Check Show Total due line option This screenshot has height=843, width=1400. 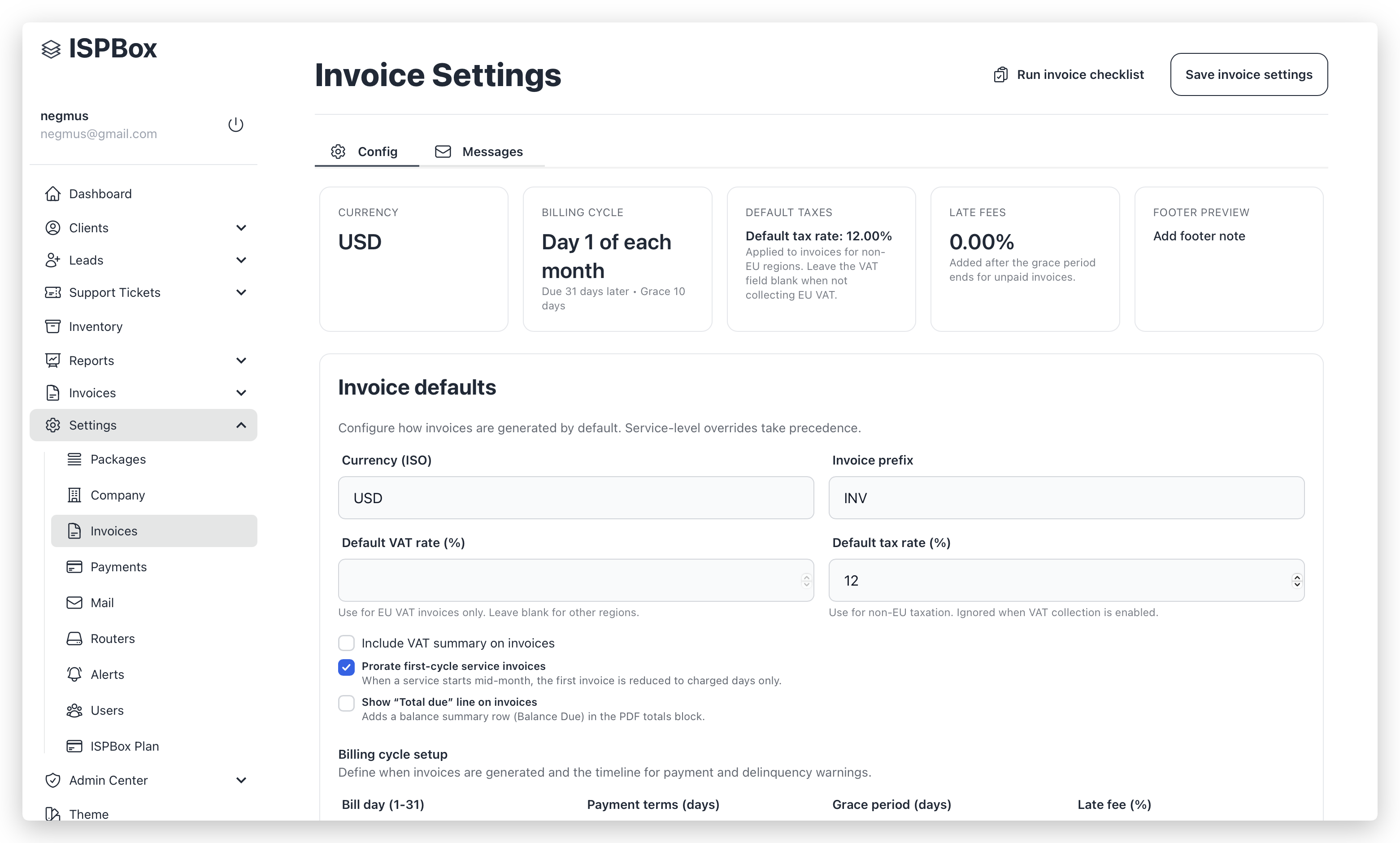coord(347,703)
